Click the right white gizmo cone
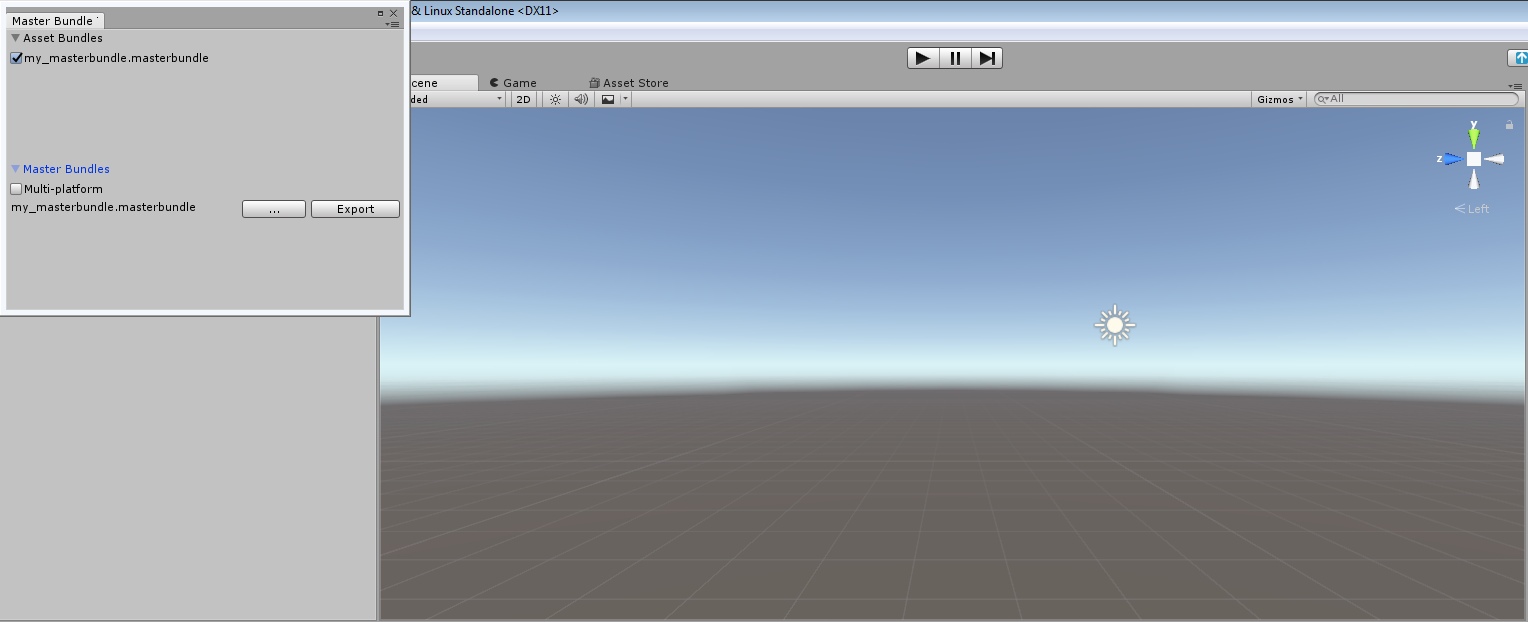This screenshot has width=1528, height=622. click(x=1494, y=159)
